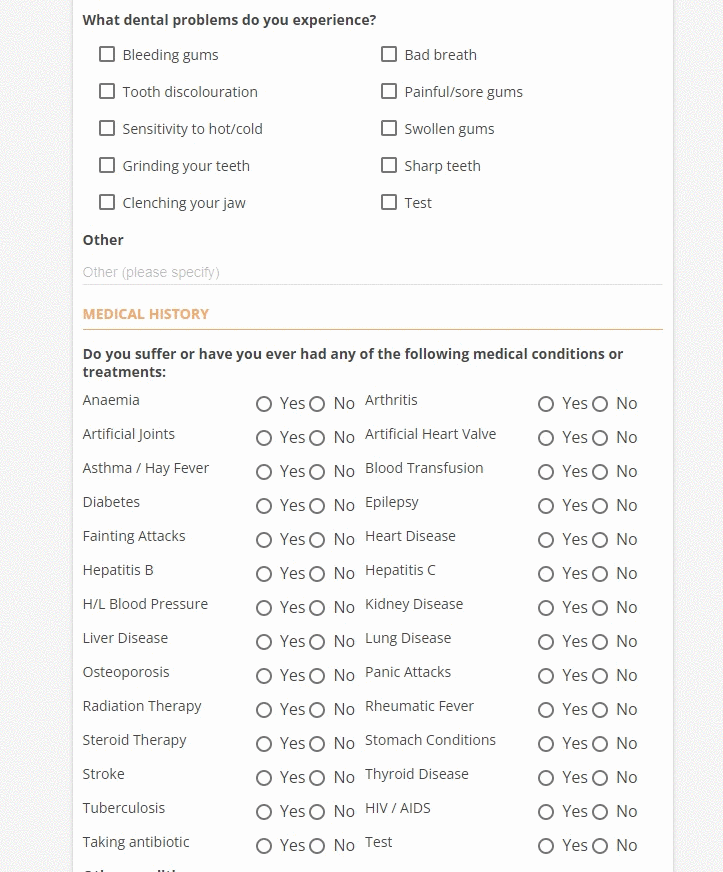Click the Other please specify text field
723x872 pixels.
coord(372,272)
